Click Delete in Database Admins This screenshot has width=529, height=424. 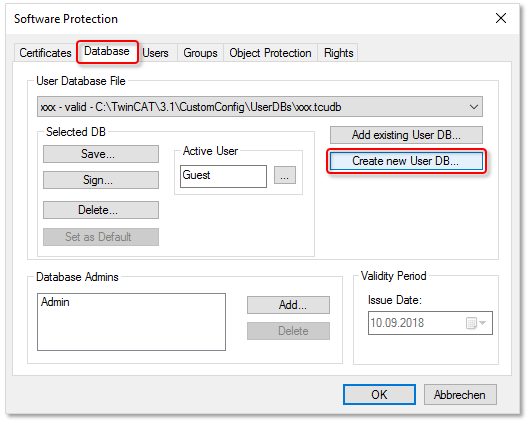(x=288, y=331)
